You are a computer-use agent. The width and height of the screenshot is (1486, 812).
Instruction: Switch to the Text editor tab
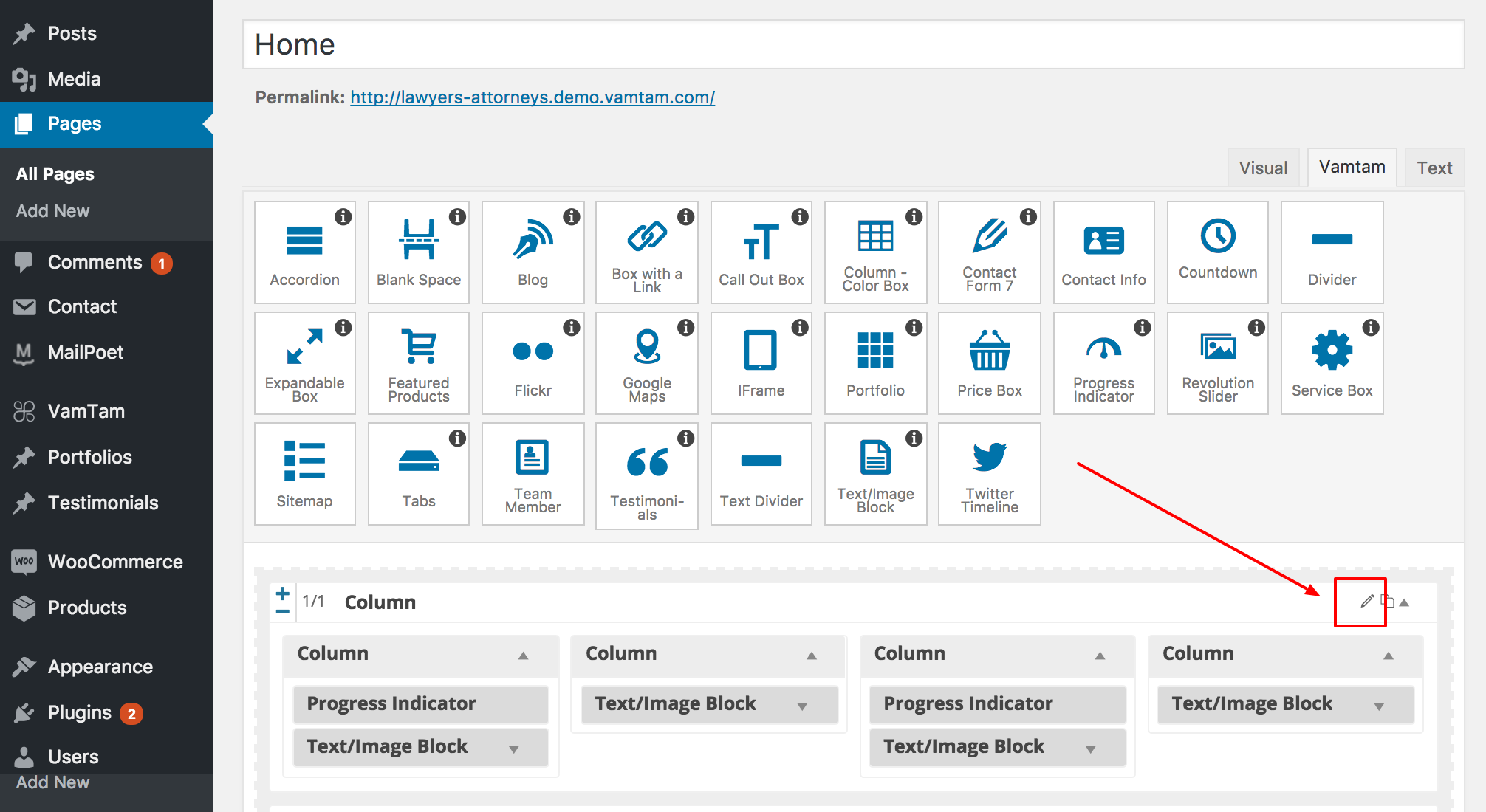(x=1434, y=168)
